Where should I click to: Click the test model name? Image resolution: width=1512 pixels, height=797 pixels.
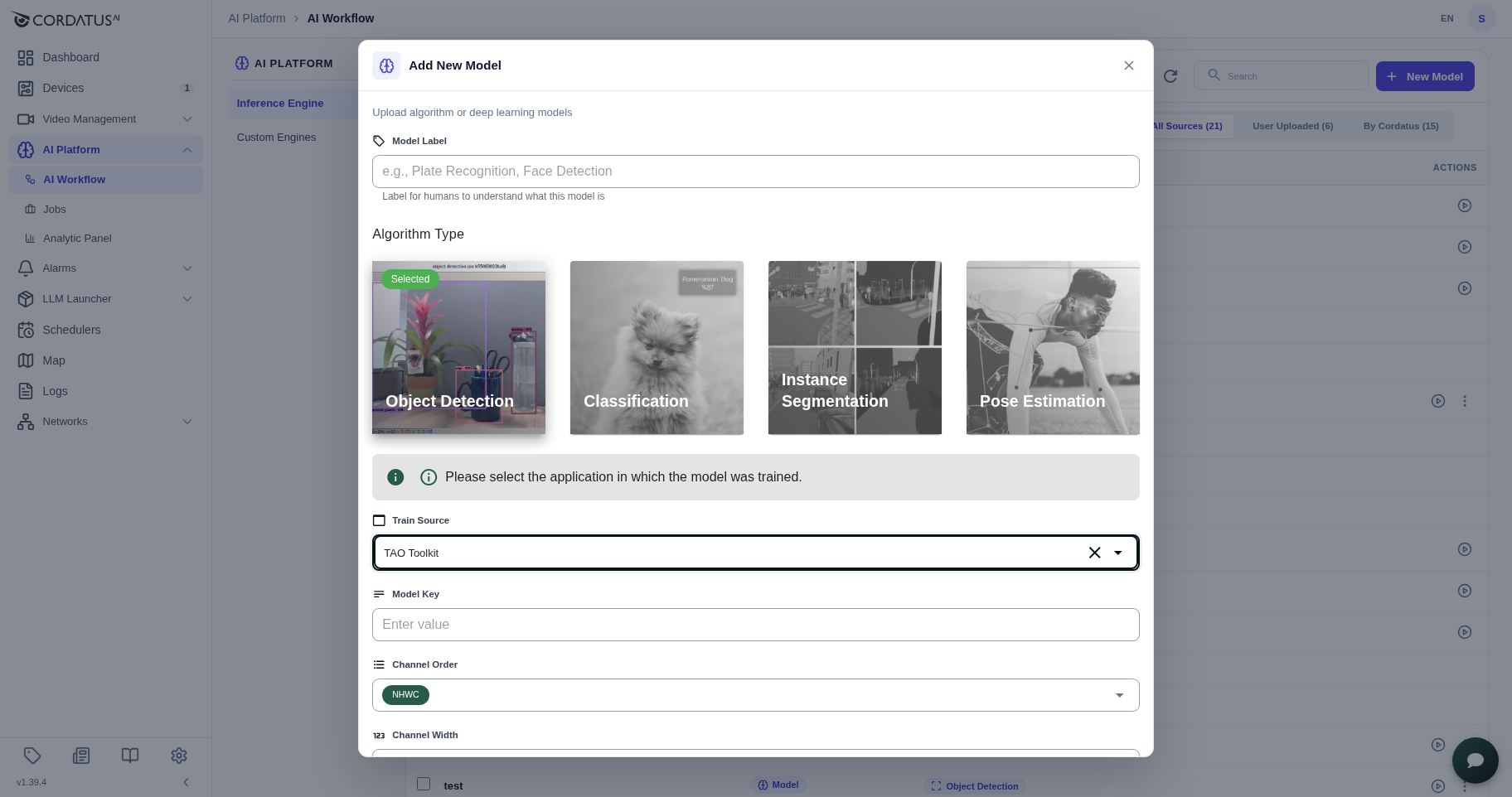[x=453, y=786]
